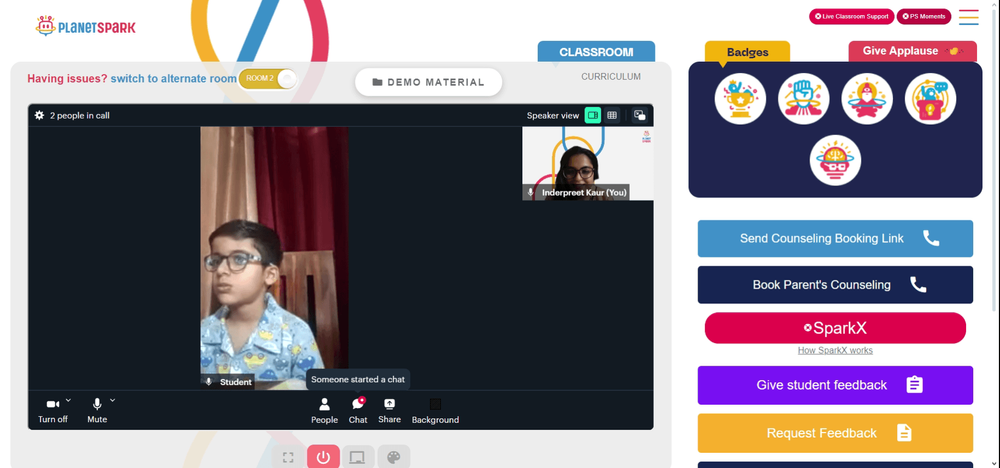Viewport: 1000px width, 468px height.
Task: Open the call settings gear icon
Action: click(x=40, y=115)
